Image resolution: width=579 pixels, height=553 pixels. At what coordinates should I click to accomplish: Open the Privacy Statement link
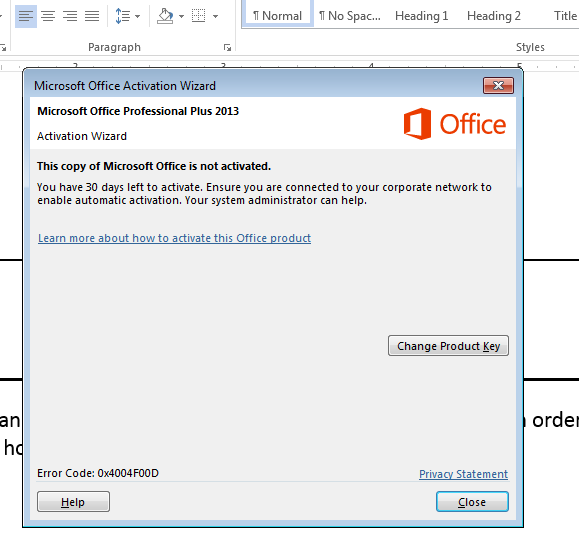point(463,474)
